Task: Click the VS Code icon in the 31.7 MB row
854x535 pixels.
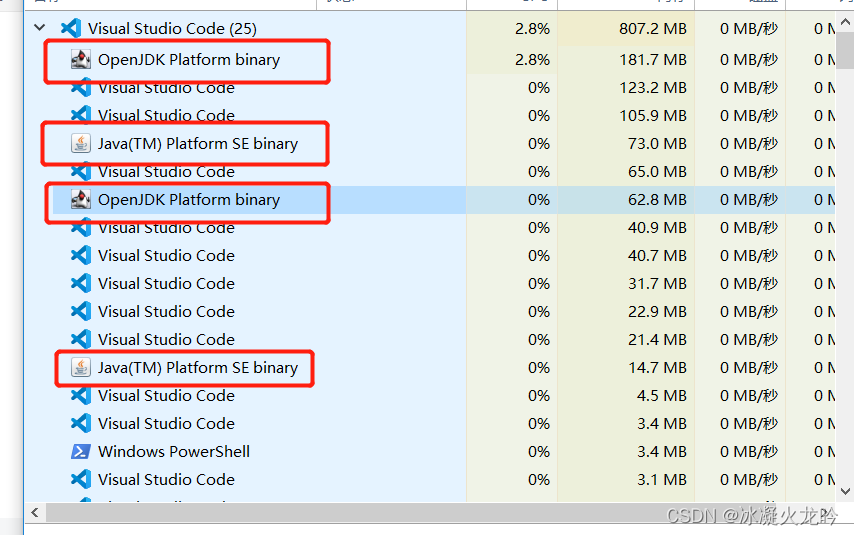Action: coord(81,283)
